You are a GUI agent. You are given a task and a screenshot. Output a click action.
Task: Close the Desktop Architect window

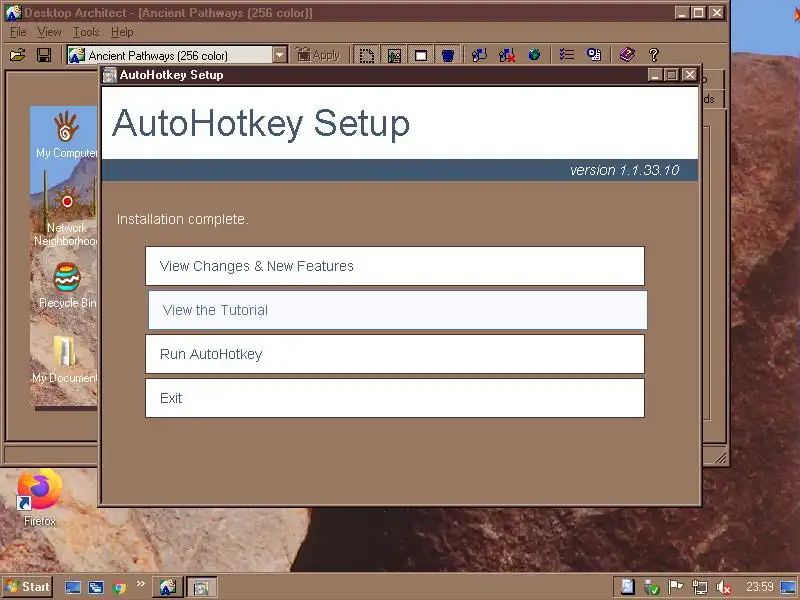(x=716, y=13)
